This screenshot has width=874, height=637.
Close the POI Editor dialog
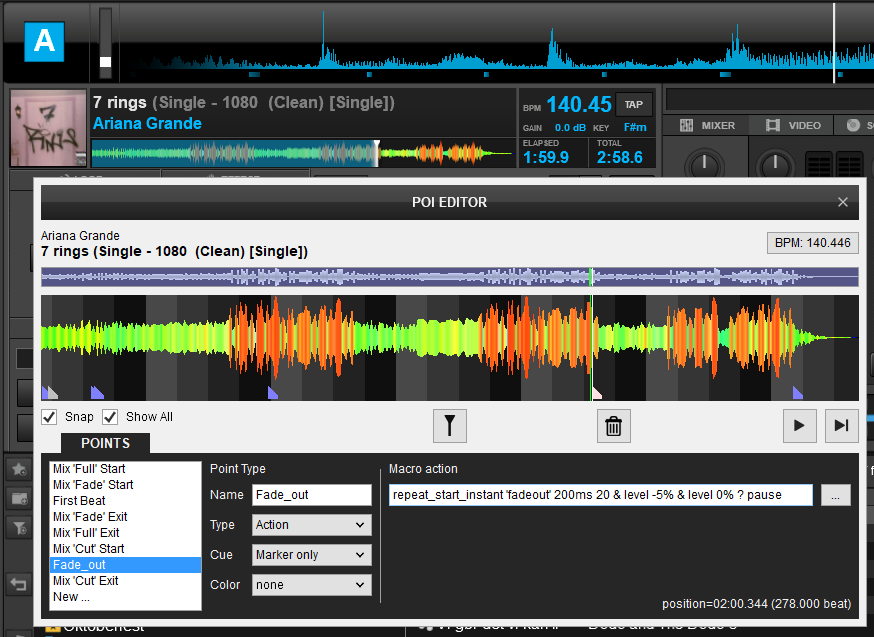pyautogui.click(x=843, y=202)
